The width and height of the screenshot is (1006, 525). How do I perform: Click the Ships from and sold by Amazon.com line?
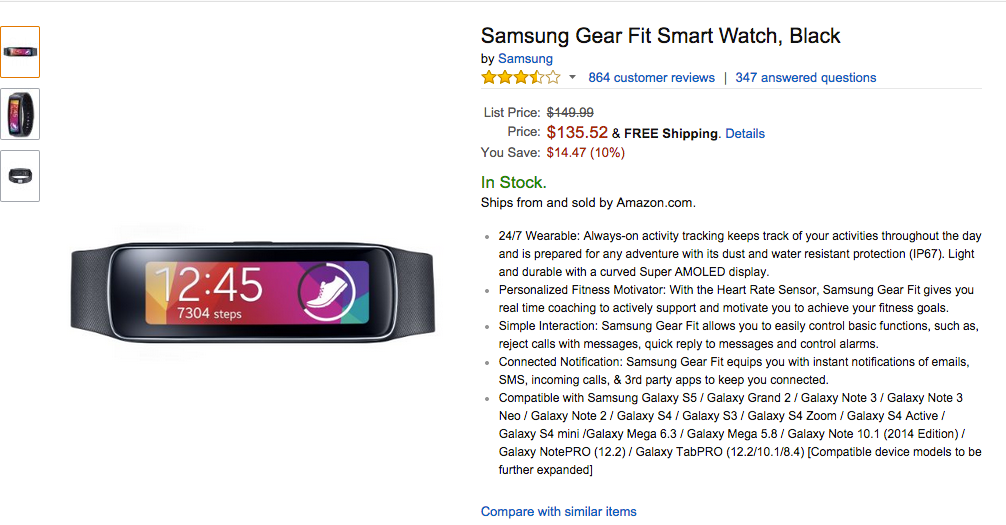pos(587,203)
